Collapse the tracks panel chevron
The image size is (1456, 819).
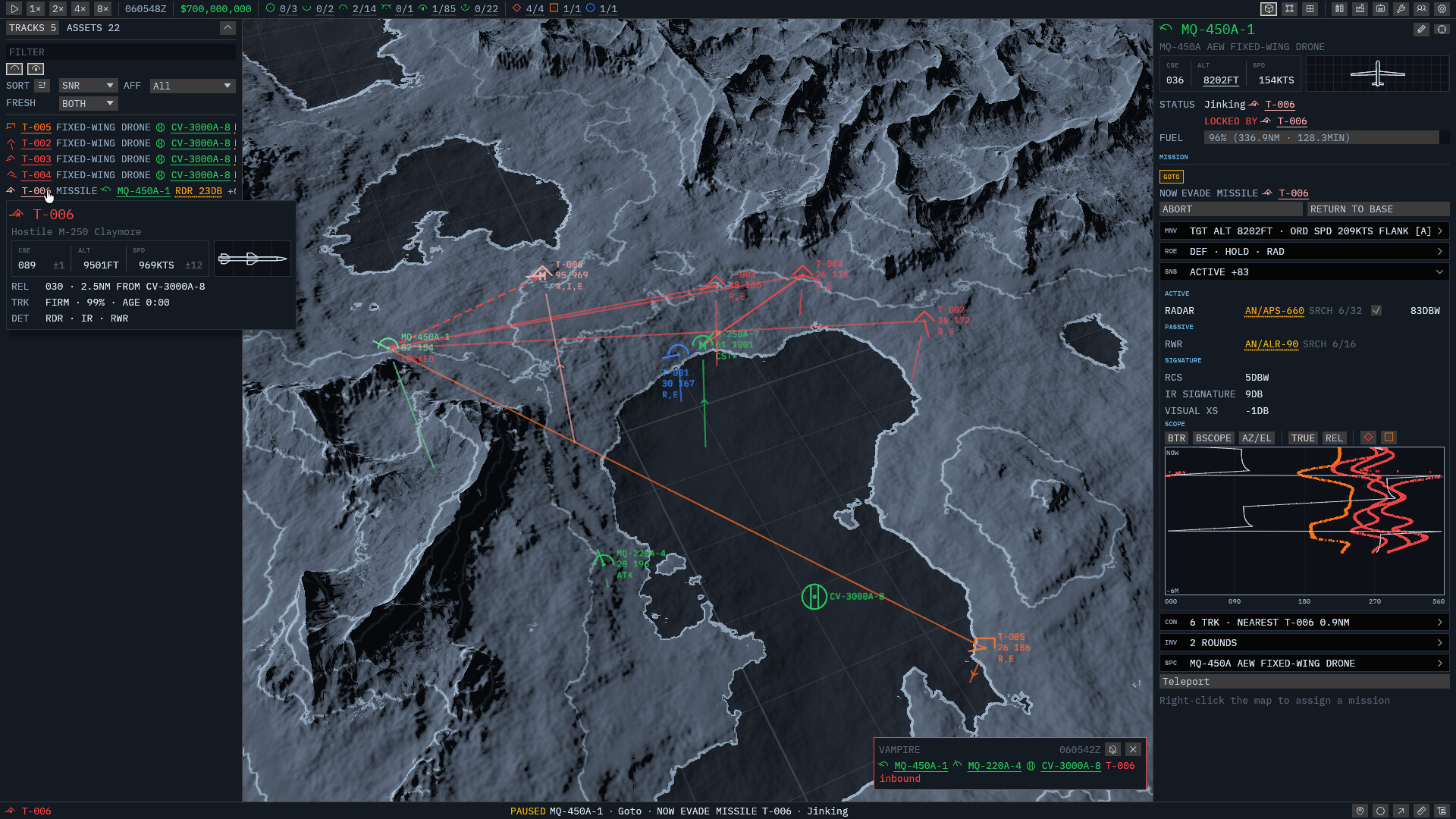point(227,28)
